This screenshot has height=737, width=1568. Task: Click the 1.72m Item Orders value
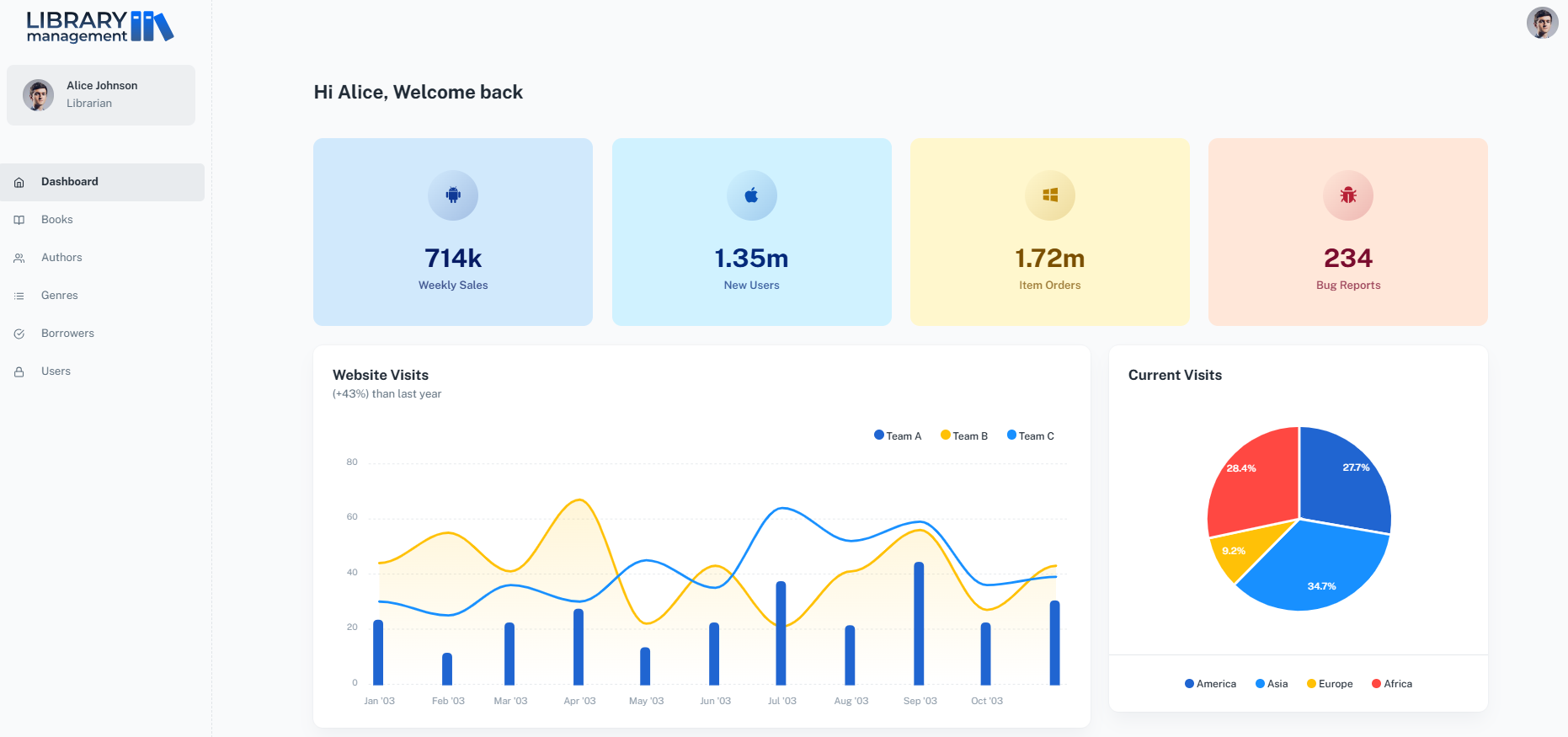(x=1050, y=258)
